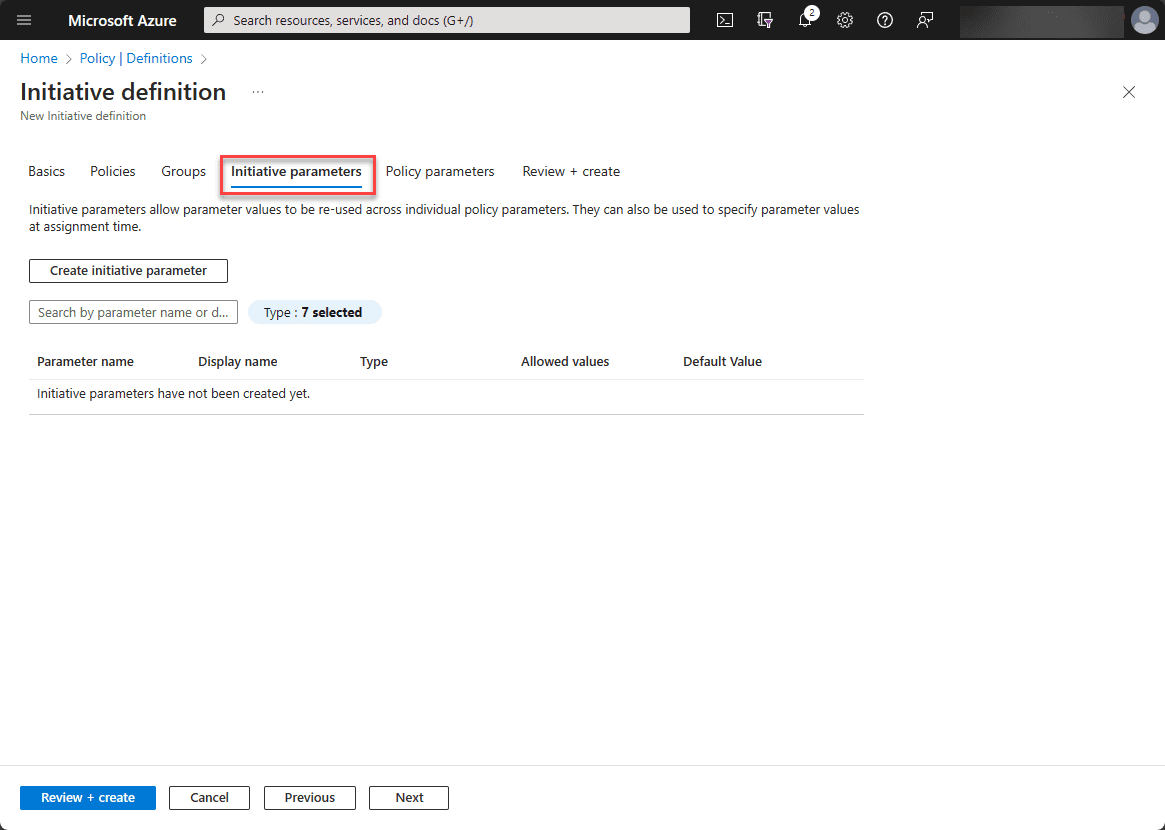Close the Initiative definition blade
Viewport: 1165px width, 830px height.
click(x=1129, y=92)
